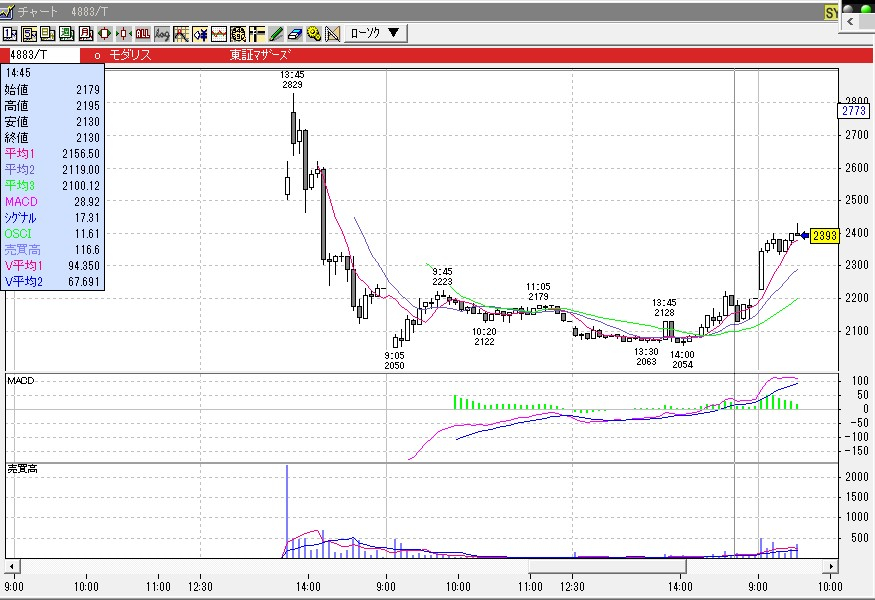Viewport: 875px width, 600px height.
Task: Click the V平均2 value row
Action: (52, 281)
